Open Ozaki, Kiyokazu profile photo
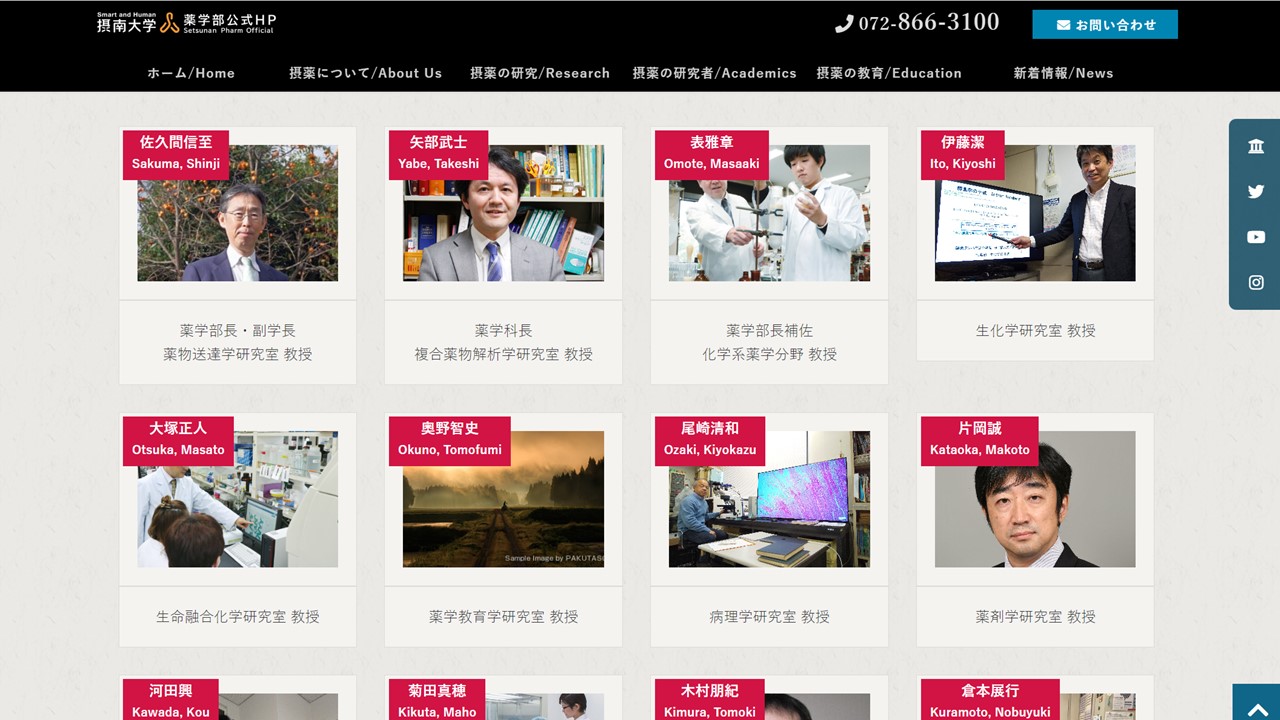The image size is (1280, 720). tap(770, 499)
